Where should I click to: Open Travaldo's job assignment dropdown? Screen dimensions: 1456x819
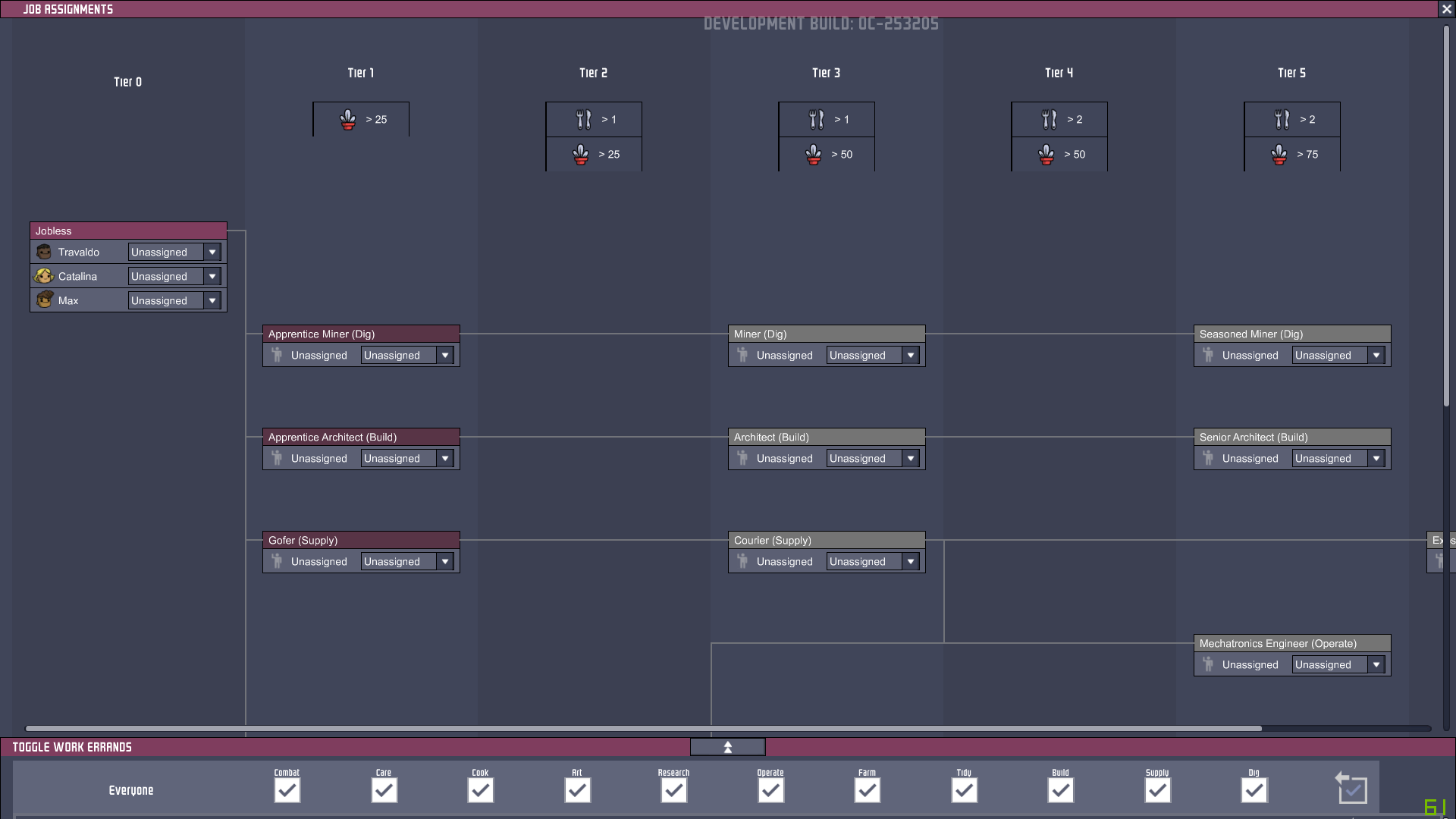click(x=212, y=252)
